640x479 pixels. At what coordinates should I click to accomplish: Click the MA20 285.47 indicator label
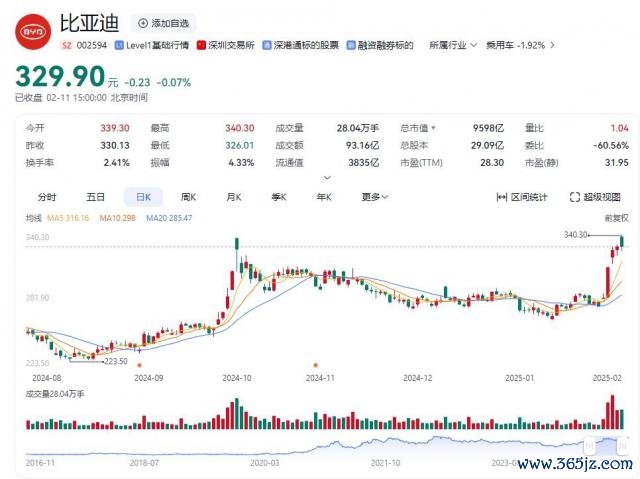pyautogui.click(x=169, y=218)
